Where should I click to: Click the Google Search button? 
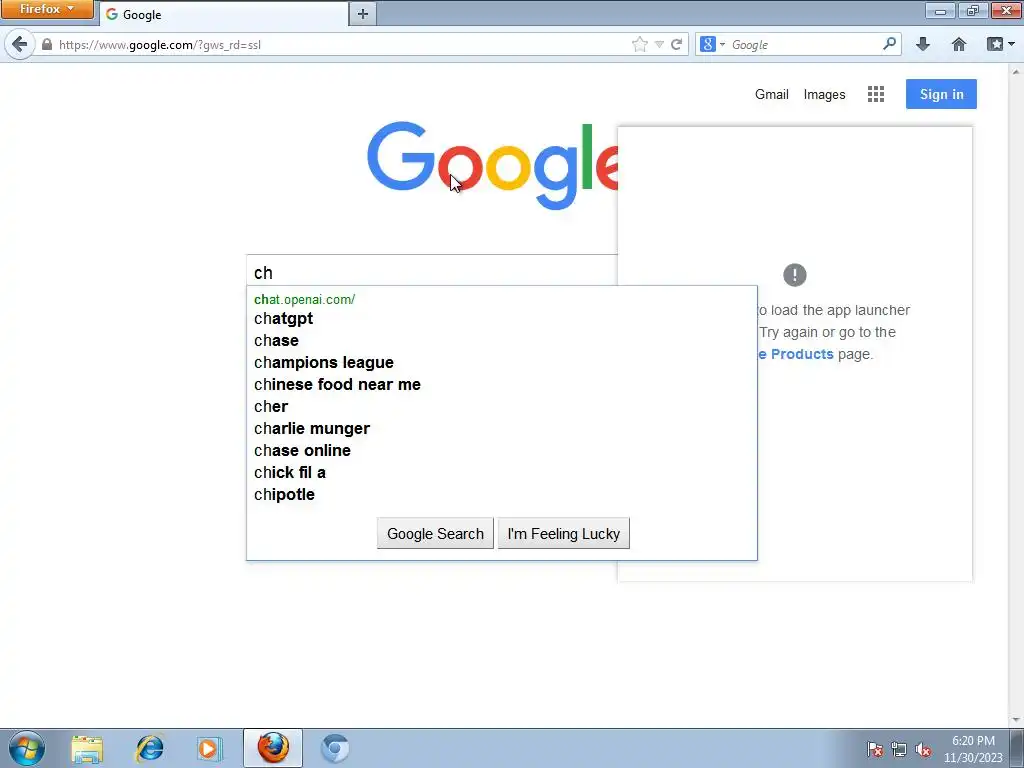tap(435, 534)
